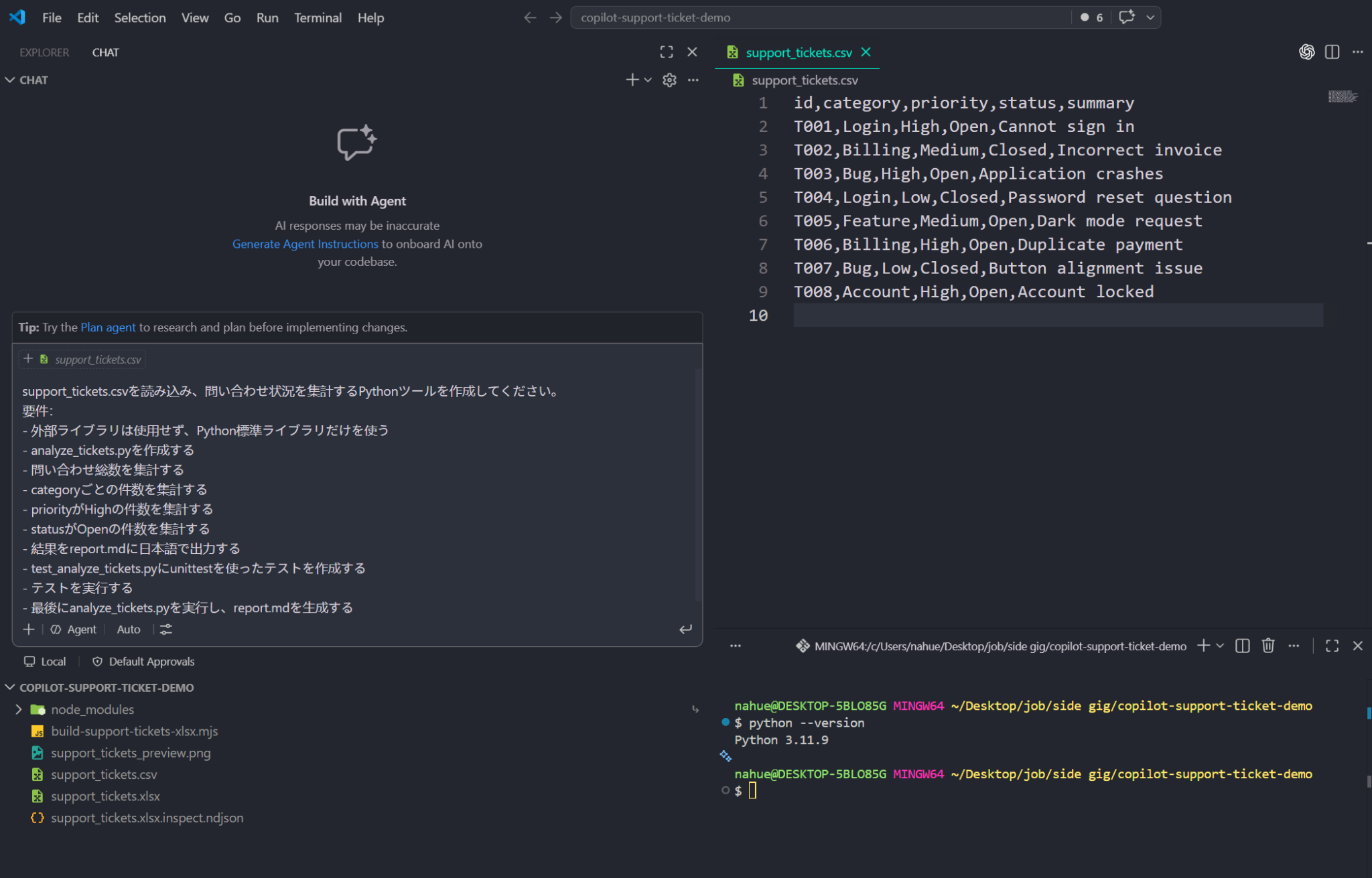Image resolution: width=1372 pixels, height=878 pixels.
Task: Split the editor to the right
Action: 1332,52
